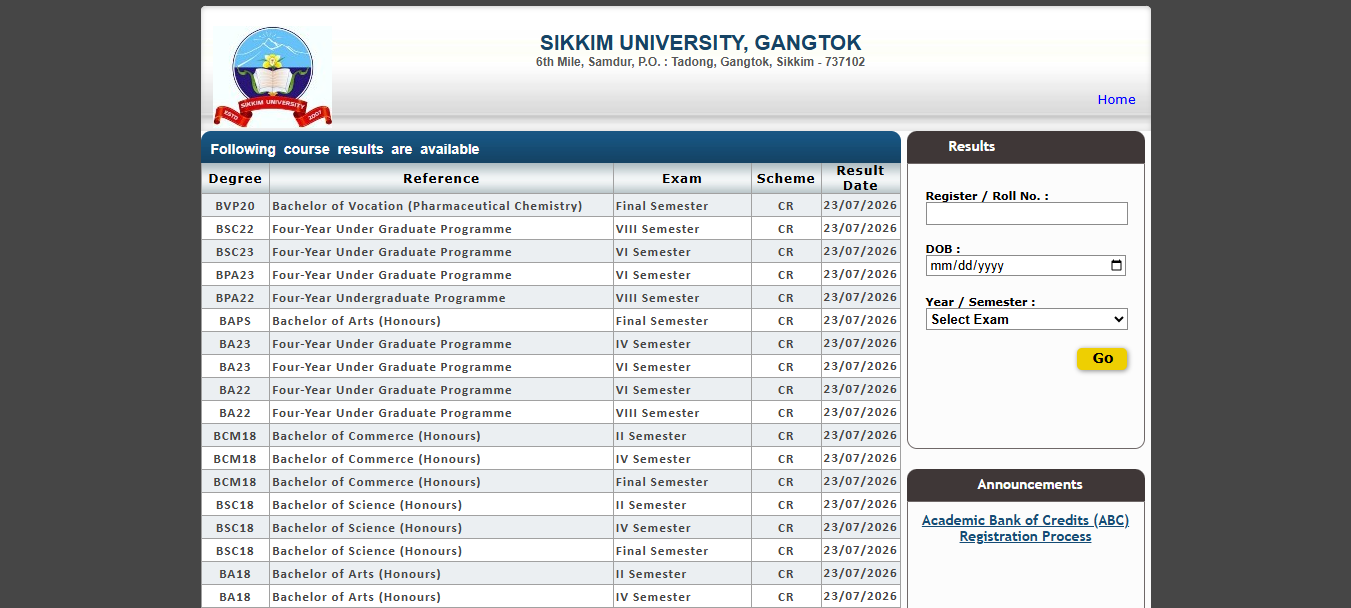Click the Sikkim University, Gangtok title
The image size is (1351, 608).
[700, 43]
